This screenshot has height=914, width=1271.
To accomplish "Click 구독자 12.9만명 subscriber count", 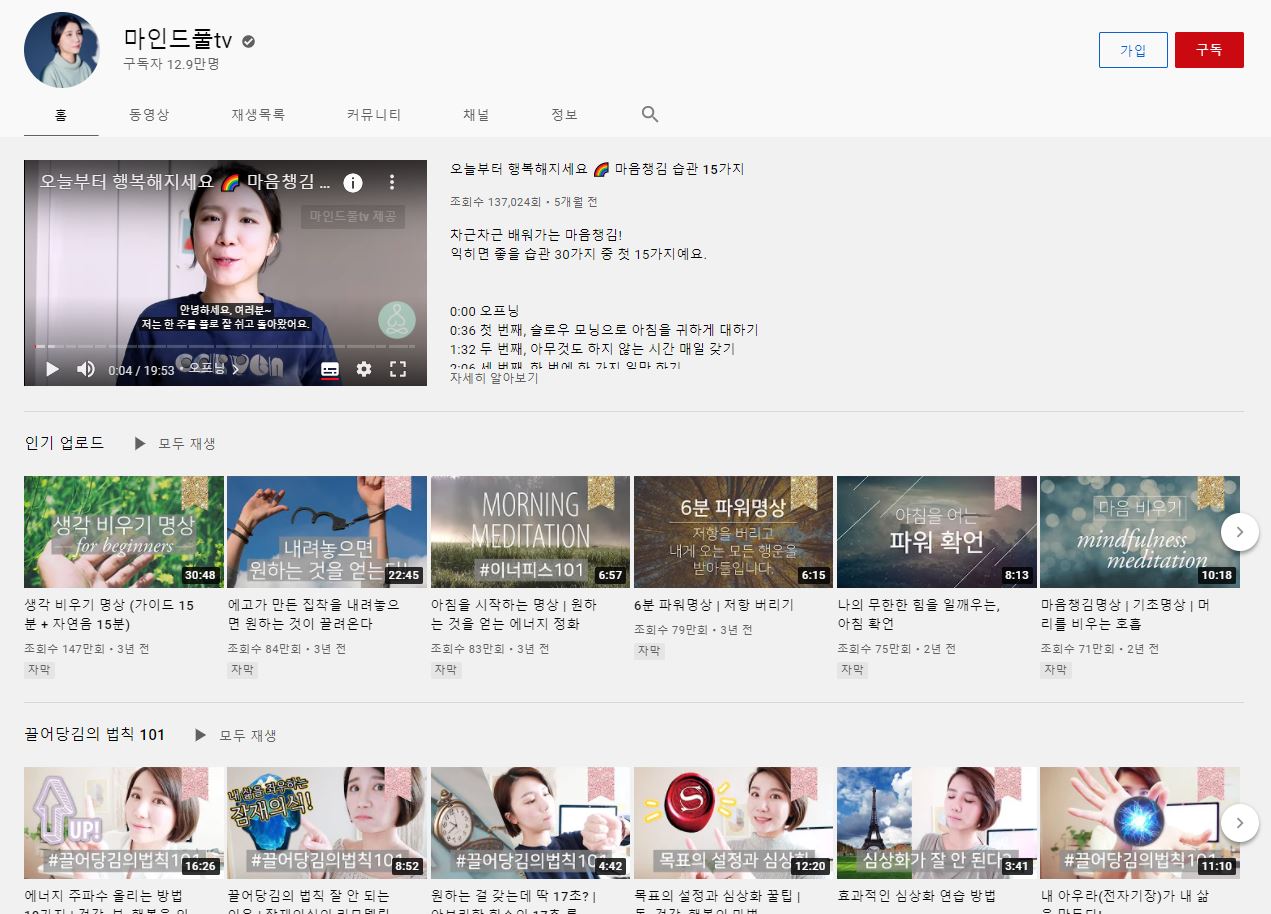I will click(x=171, y=64).
